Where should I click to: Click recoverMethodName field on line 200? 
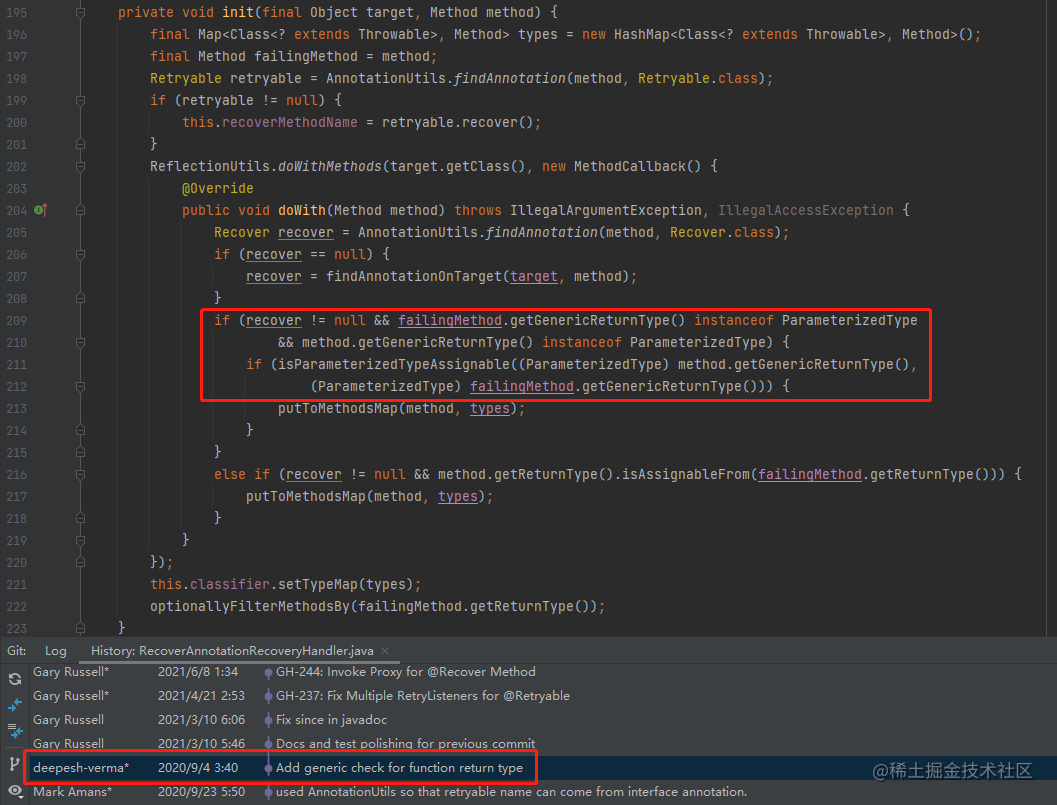[290, 122]
